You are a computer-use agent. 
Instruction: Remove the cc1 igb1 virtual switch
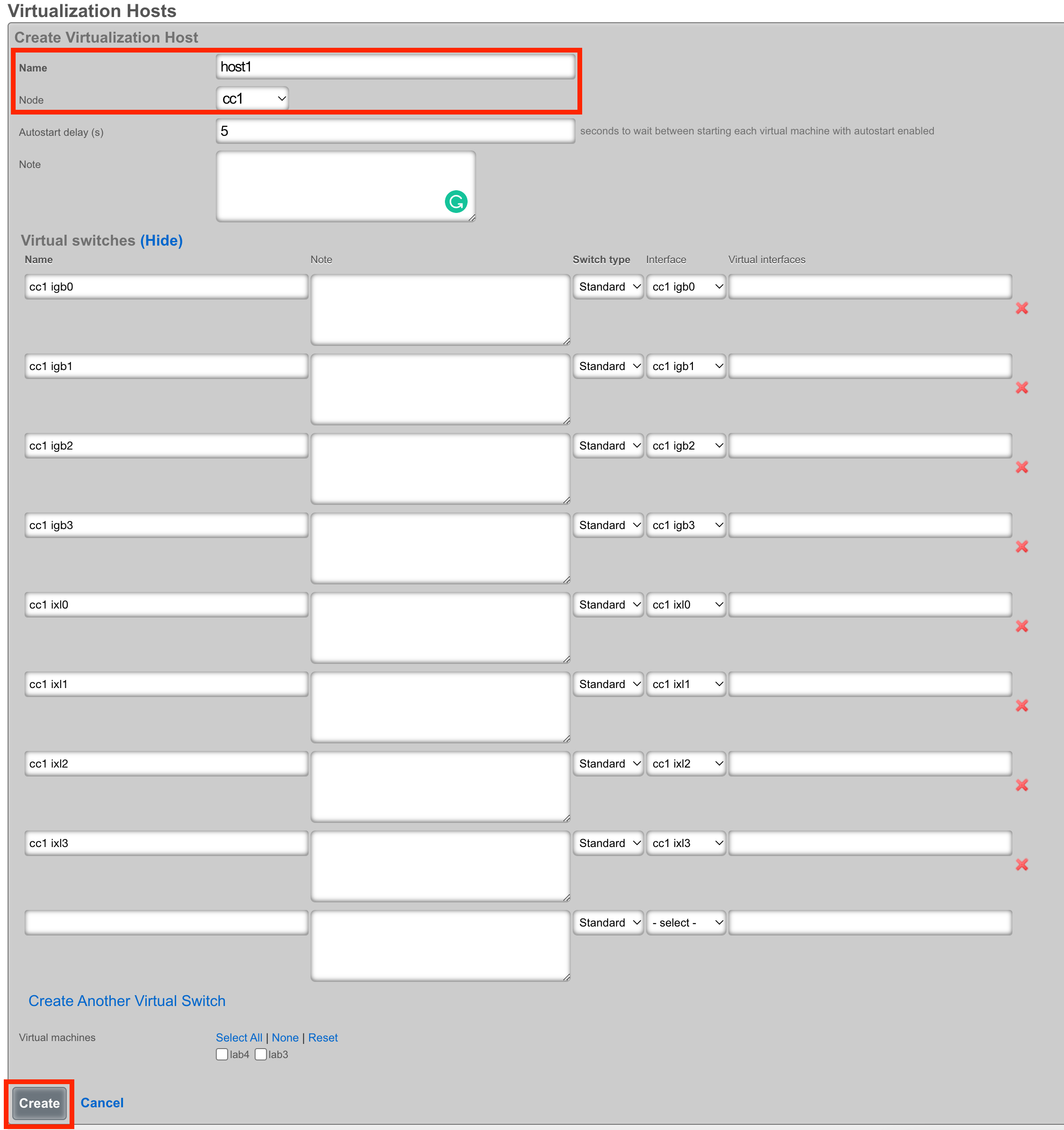[x=1021, y=388]
